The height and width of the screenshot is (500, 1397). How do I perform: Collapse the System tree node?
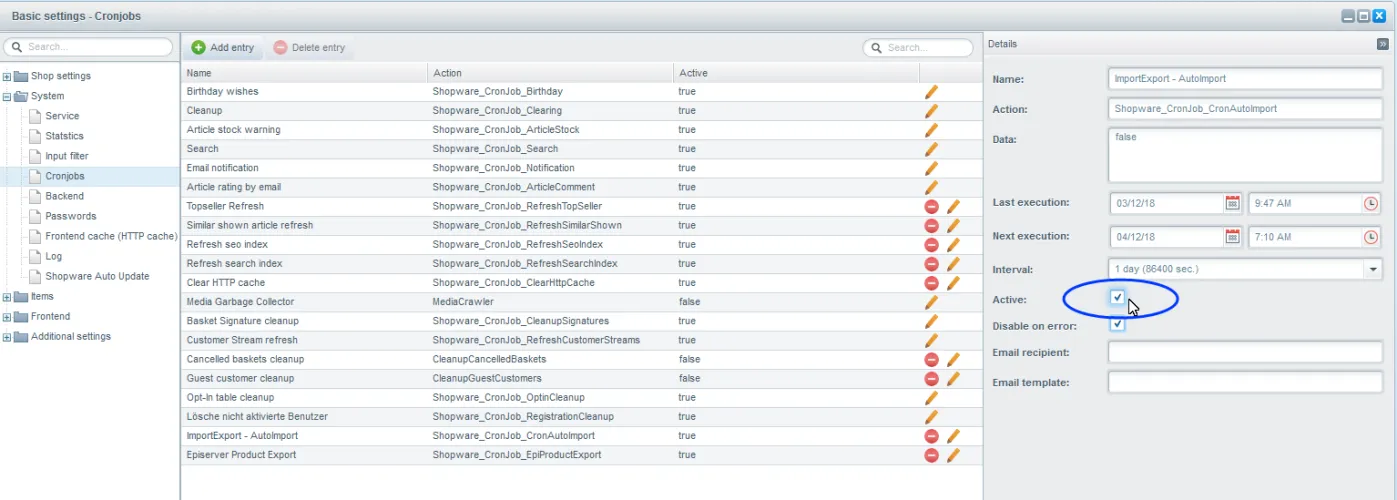coord(7,96)
